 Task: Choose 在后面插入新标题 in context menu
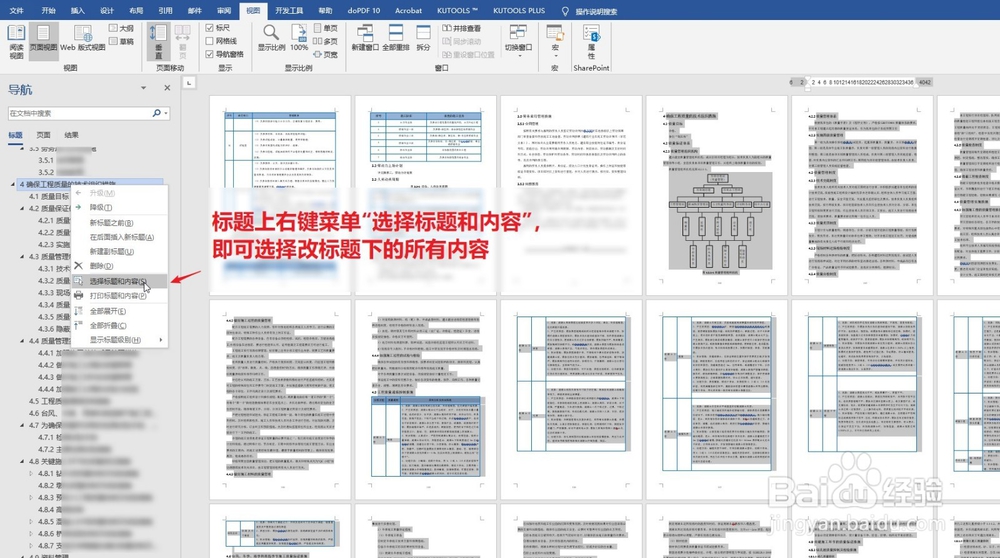click(120, 237)
